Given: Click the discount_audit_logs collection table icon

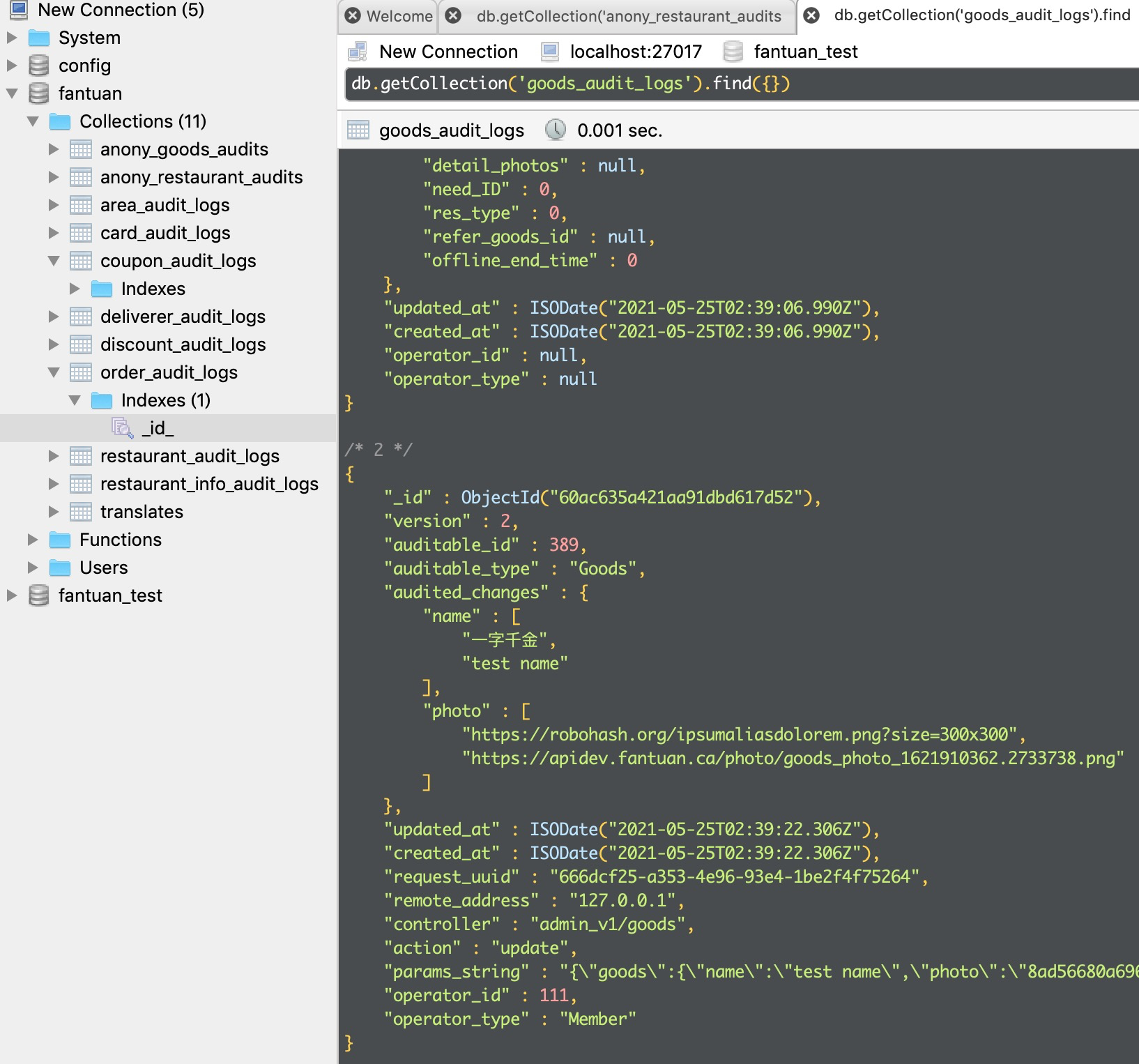Looking at the screenshot, I should [81, 344].
